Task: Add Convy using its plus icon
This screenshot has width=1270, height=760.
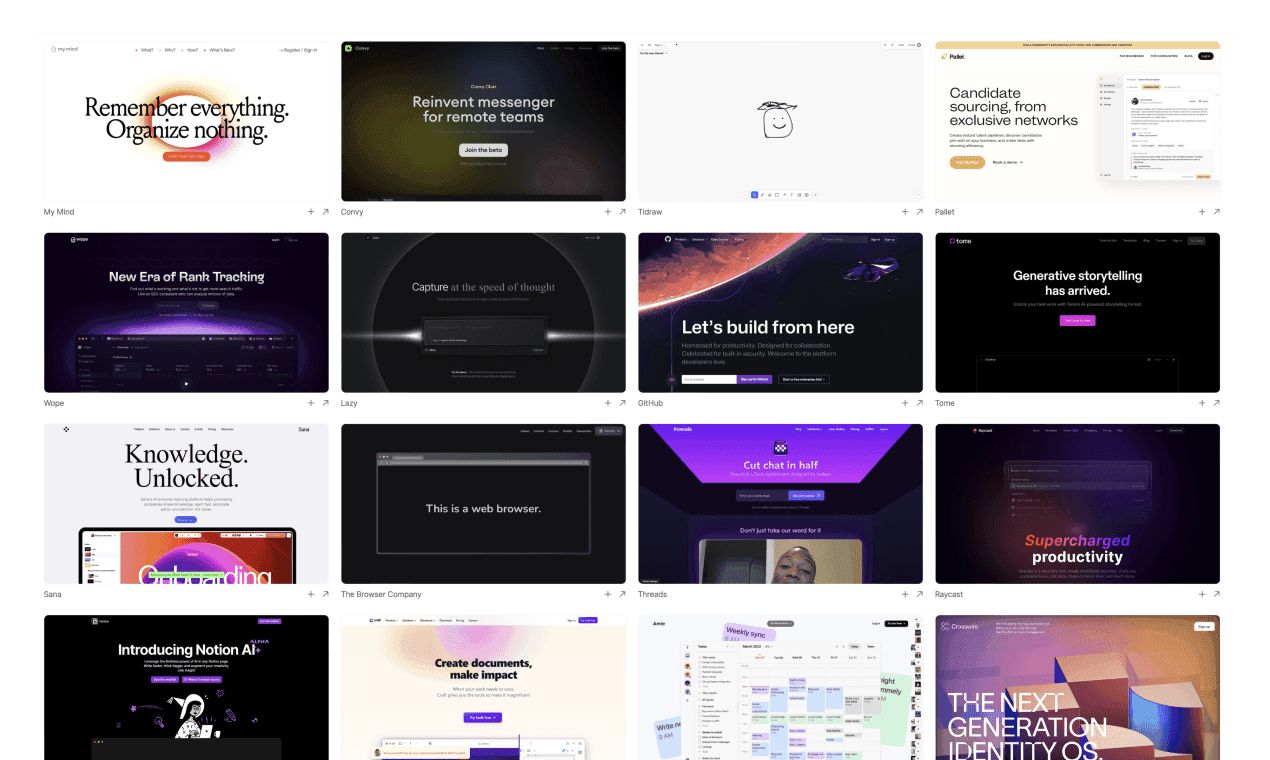Action: point(608,212)
